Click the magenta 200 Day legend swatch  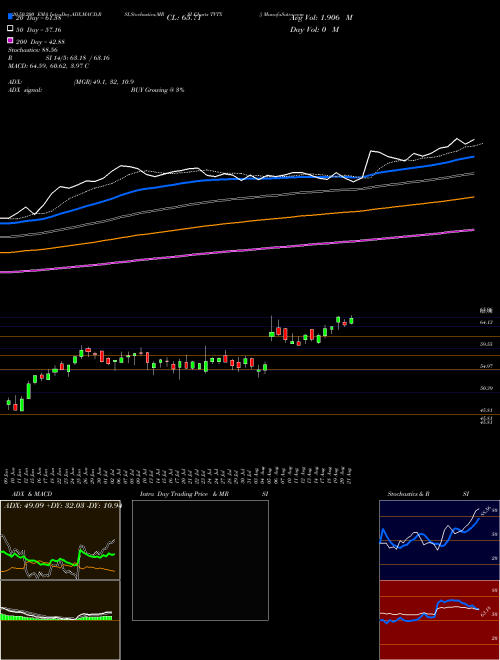11,40
